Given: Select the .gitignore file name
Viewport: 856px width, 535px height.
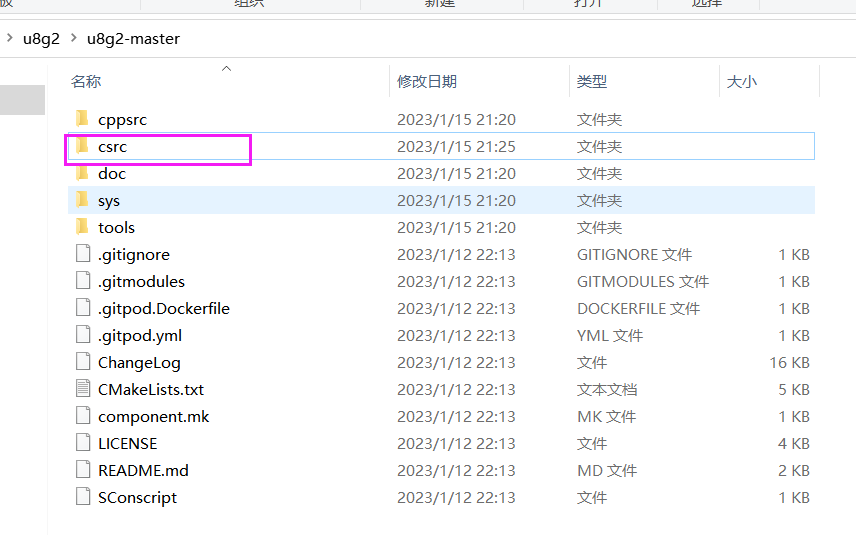Looking at the screenshot, I should click(x=134, y=255).
